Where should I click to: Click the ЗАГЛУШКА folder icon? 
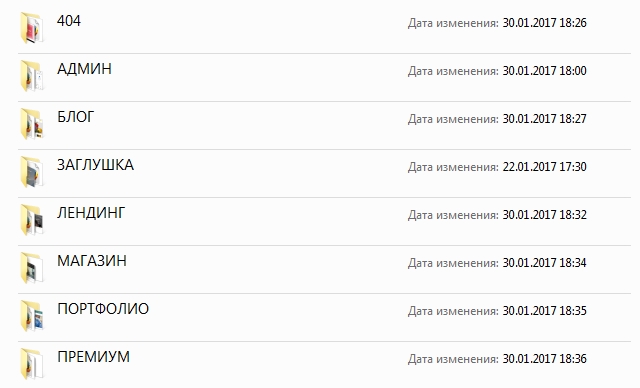click(x=32, y=172)
